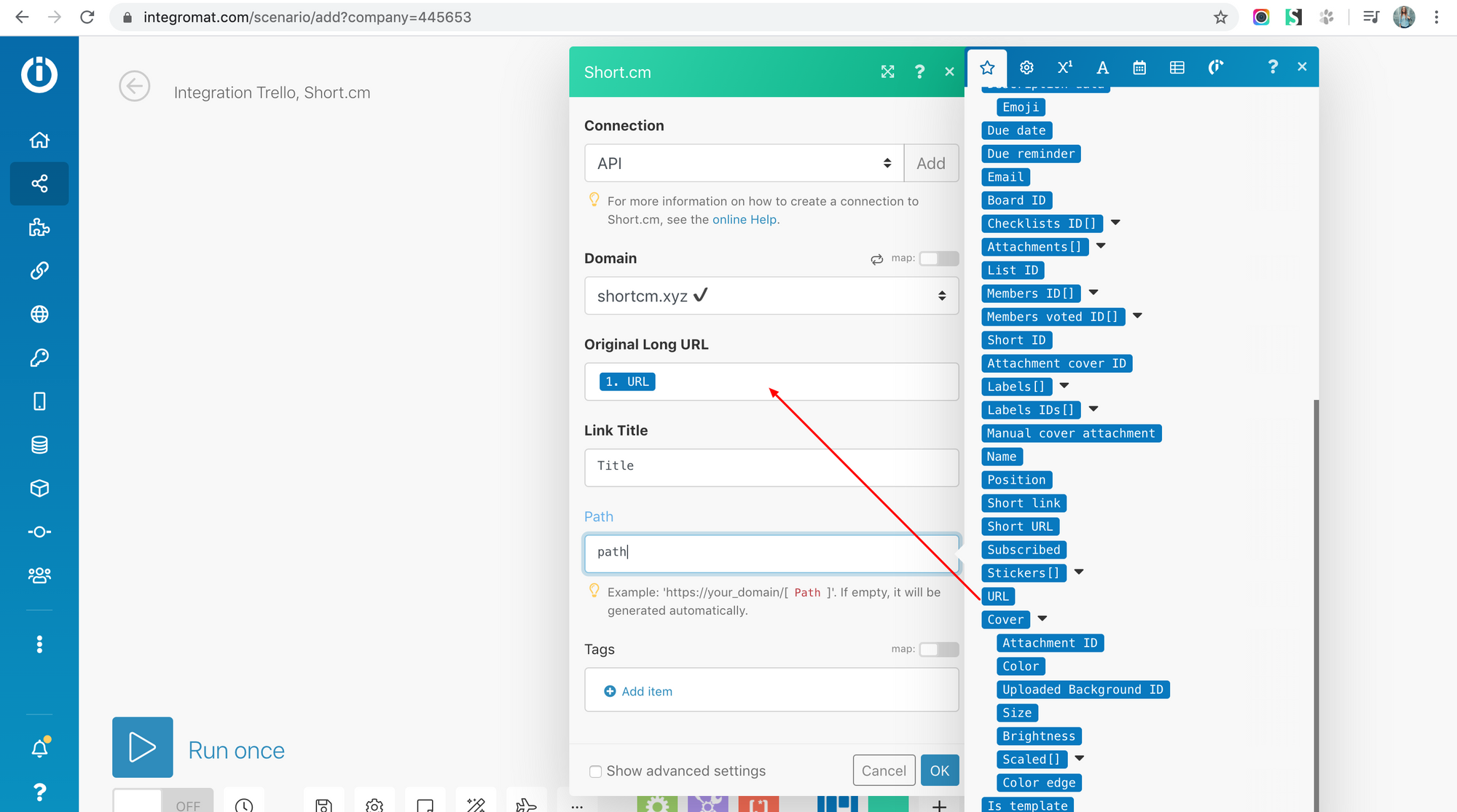Image resolution: width=1457 pixels, height=812 pixels.
Task: Open the Webhooks globe icon in sidebar
Action: click(x=39, y=314)
